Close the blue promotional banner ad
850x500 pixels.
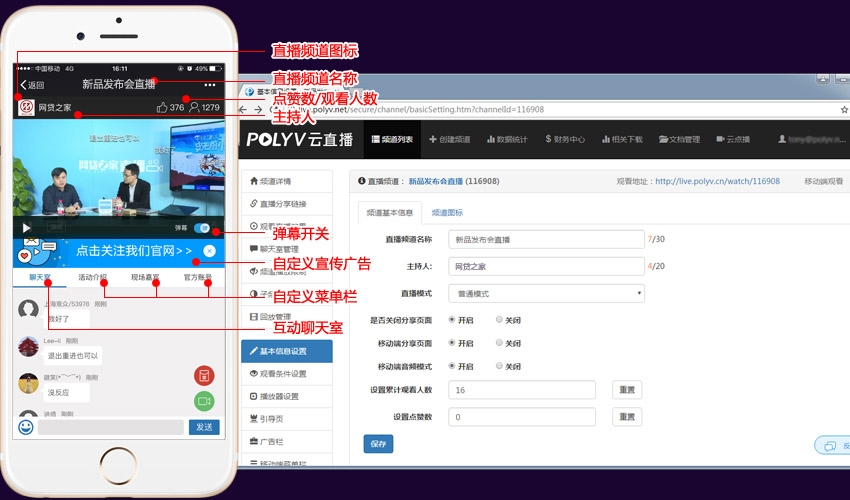(209, 251)
